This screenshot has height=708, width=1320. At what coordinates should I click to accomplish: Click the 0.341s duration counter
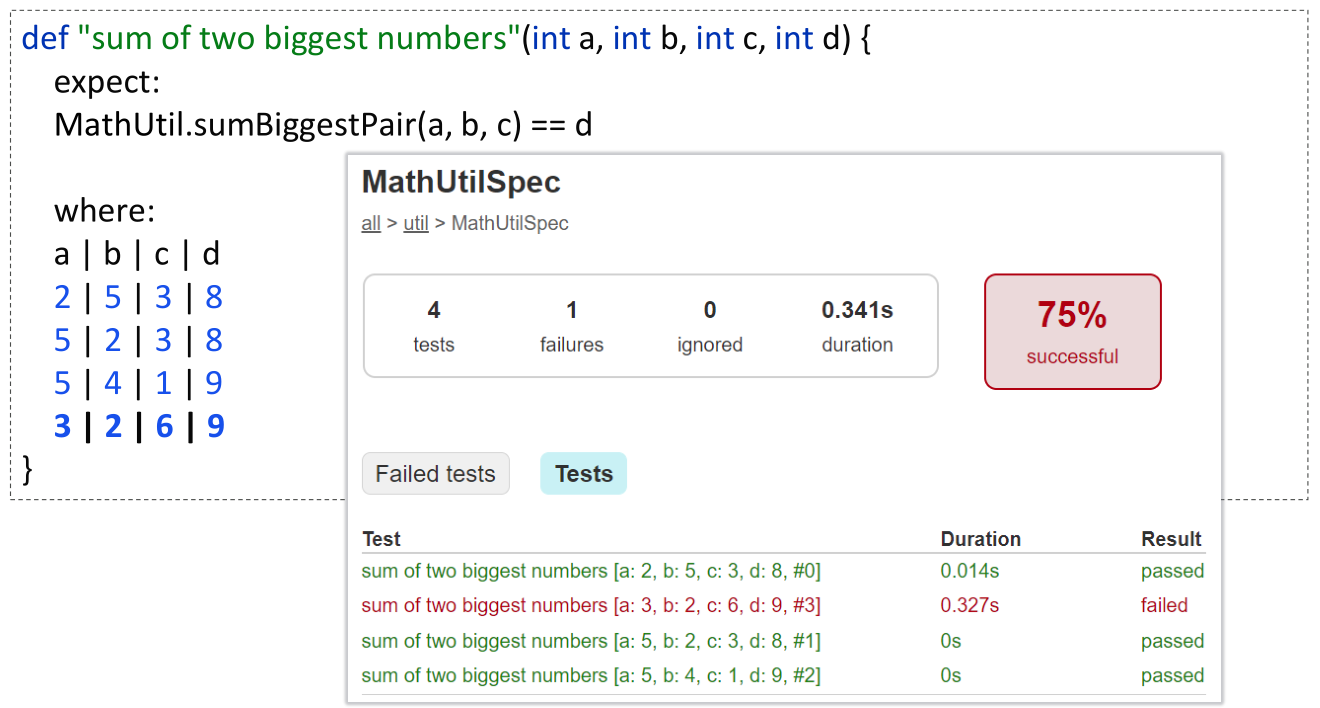coord(857,326)
